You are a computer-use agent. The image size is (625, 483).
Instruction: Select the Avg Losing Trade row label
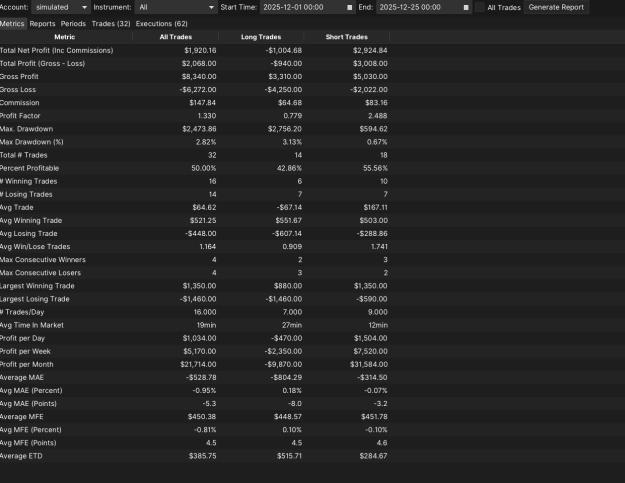tap(29, 234)
